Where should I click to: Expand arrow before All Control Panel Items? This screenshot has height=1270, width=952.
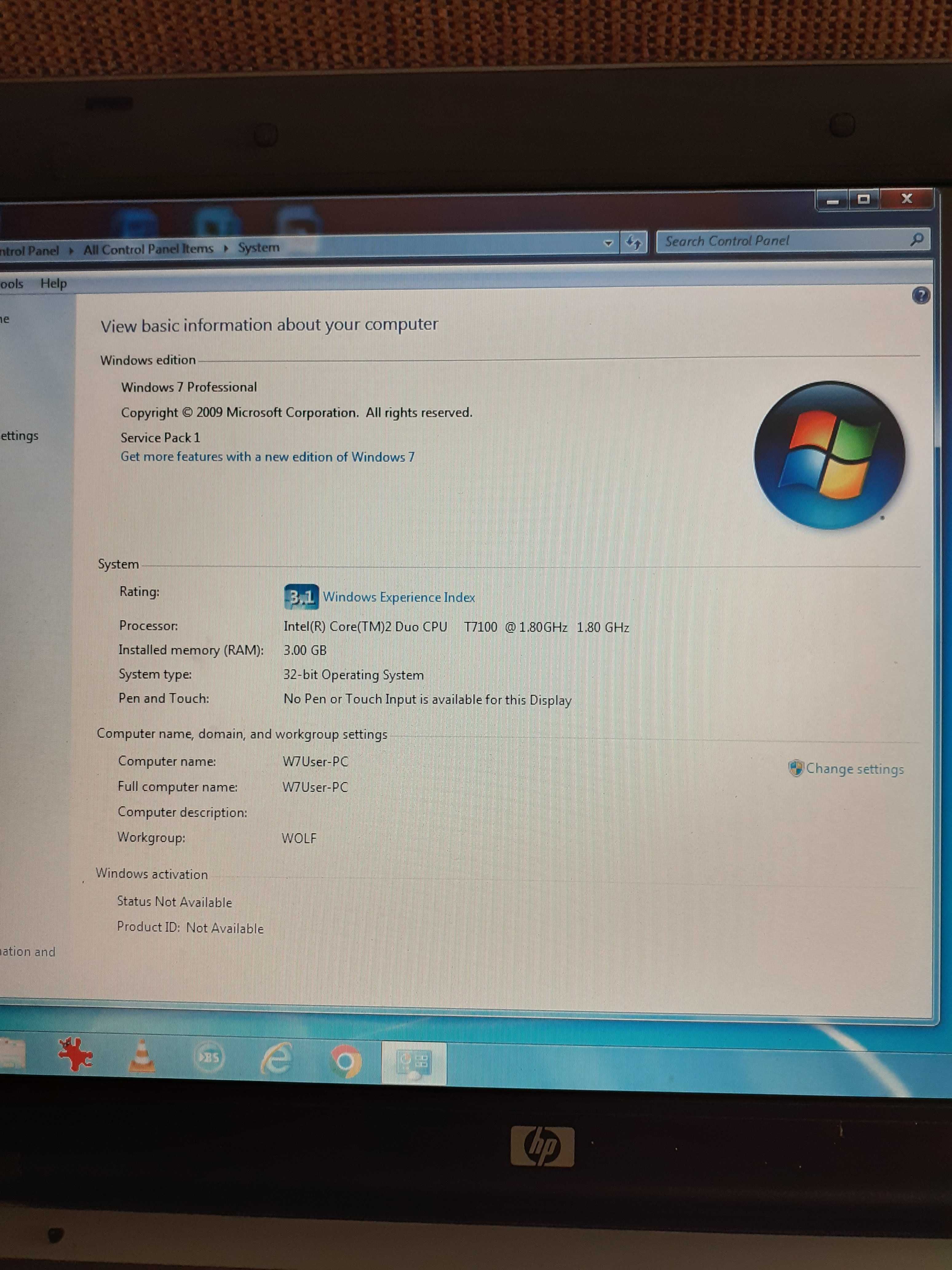[x=72, y=251]
